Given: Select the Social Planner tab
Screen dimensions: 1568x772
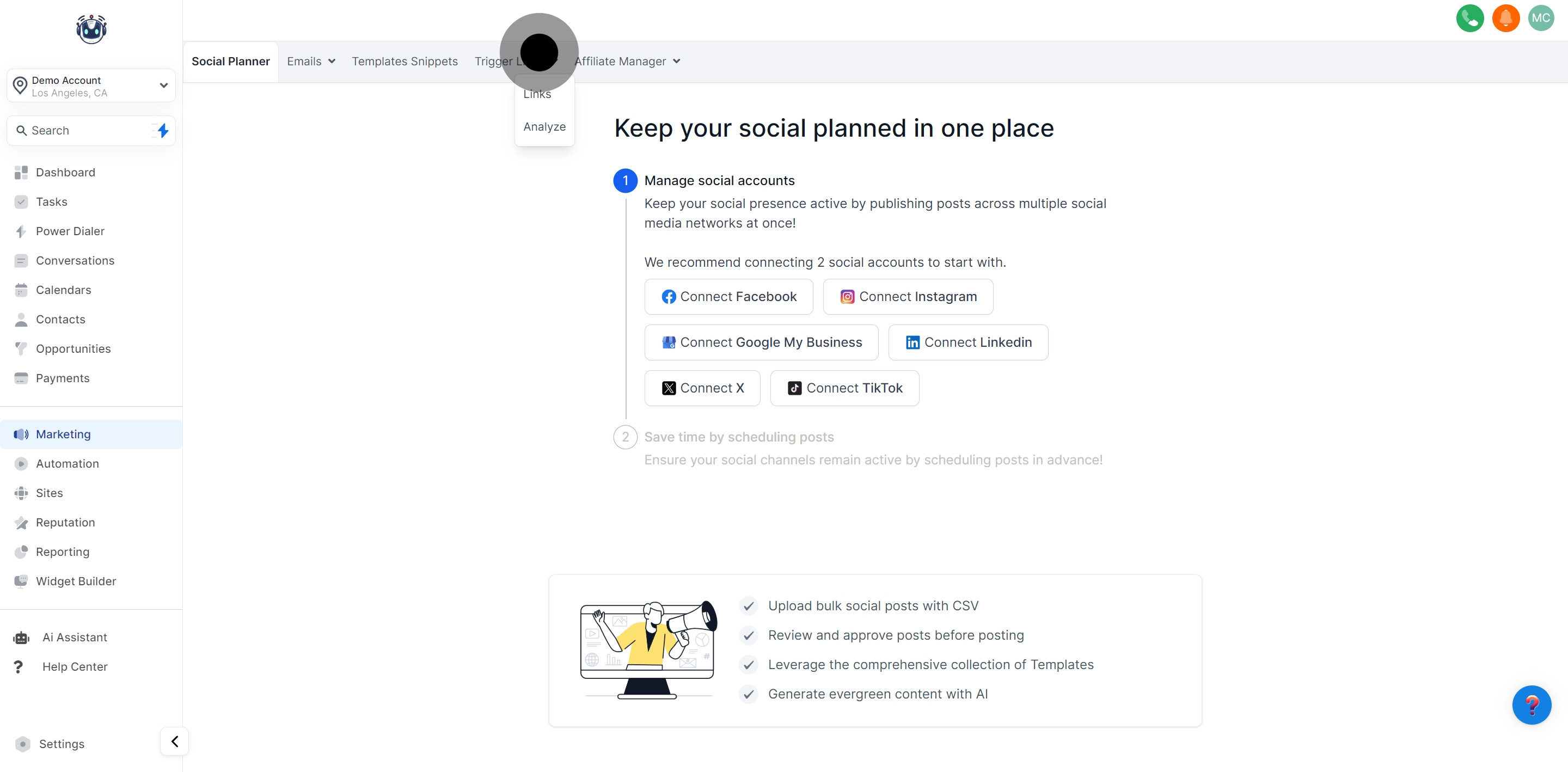Looking at the screenshot, I should (230, 62).
